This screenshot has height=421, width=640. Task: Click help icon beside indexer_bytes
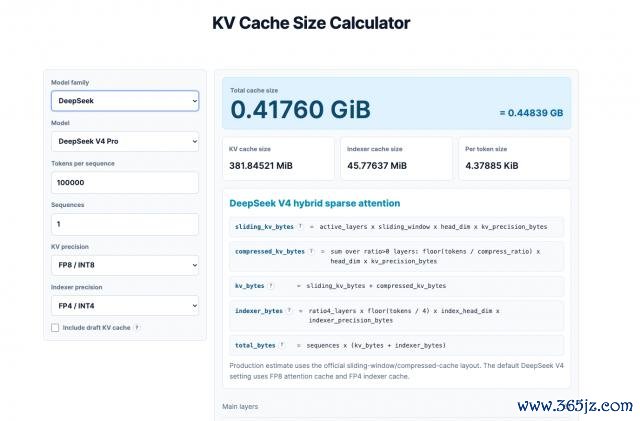click(x=289, y=310)
